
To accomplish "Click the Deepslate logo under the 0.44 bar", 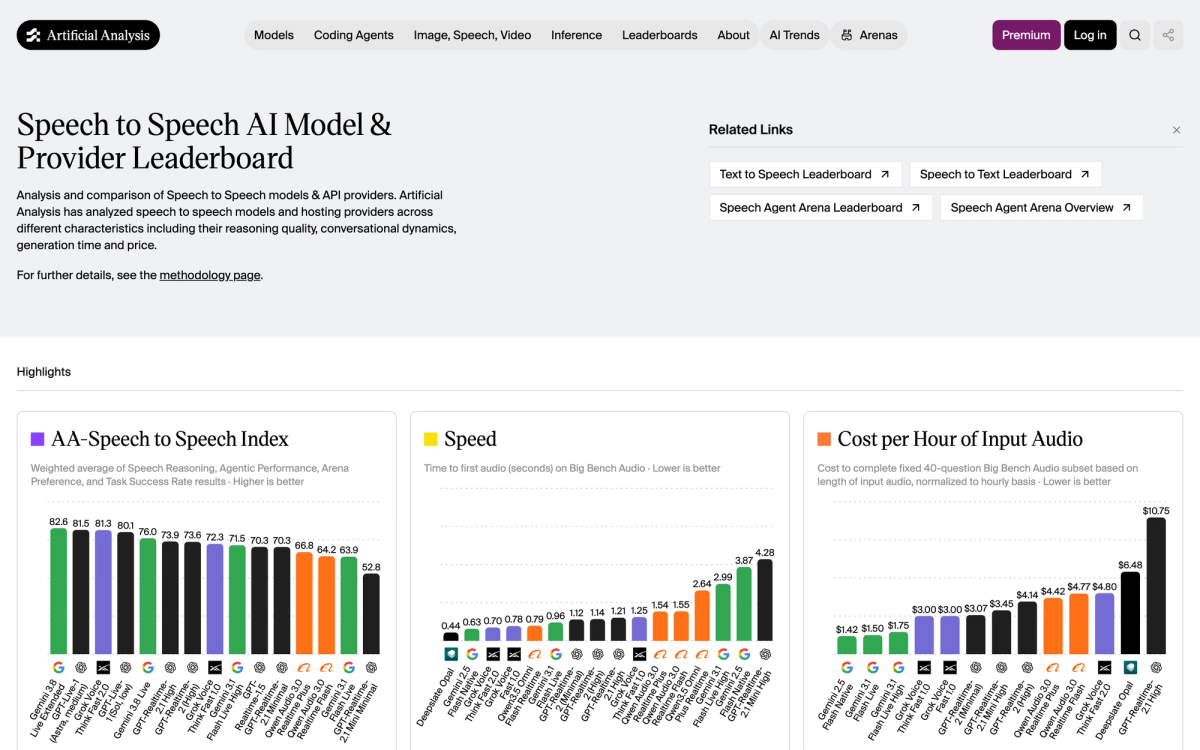I will tap(451, 654).
